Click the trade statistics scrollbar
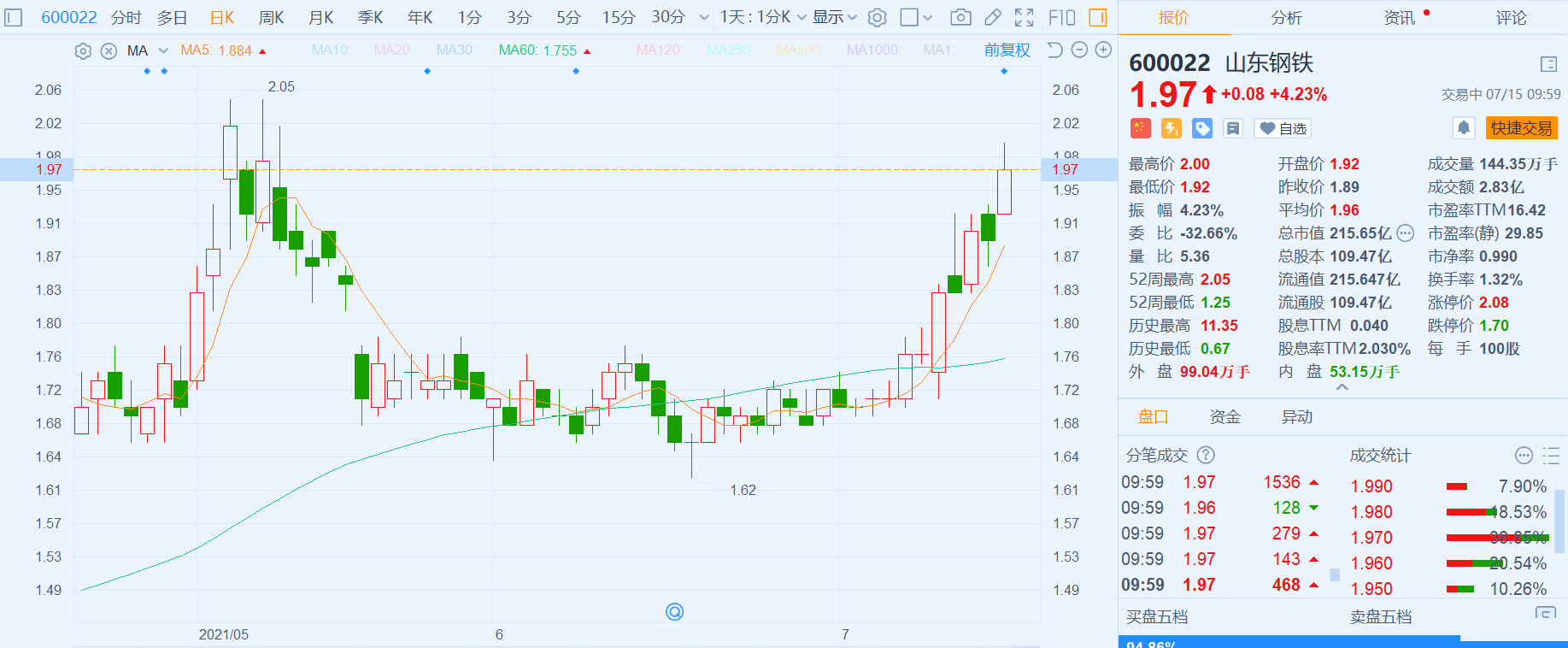Screen dimensions: 1568x648 1560,521
